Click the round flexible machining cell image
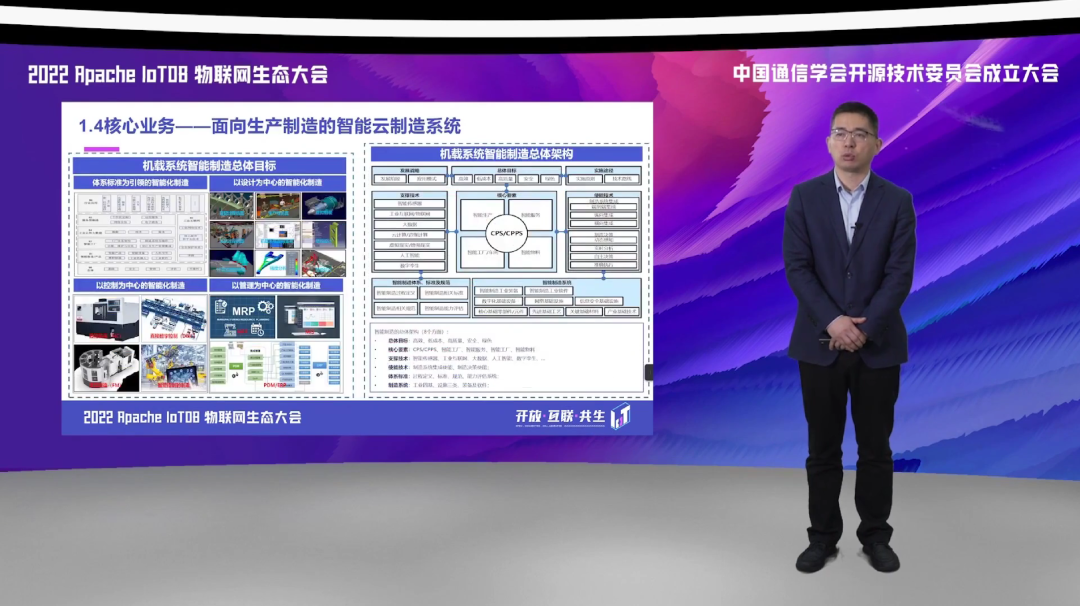This screenshot has width=1080, height=606. tap(107, 368)
